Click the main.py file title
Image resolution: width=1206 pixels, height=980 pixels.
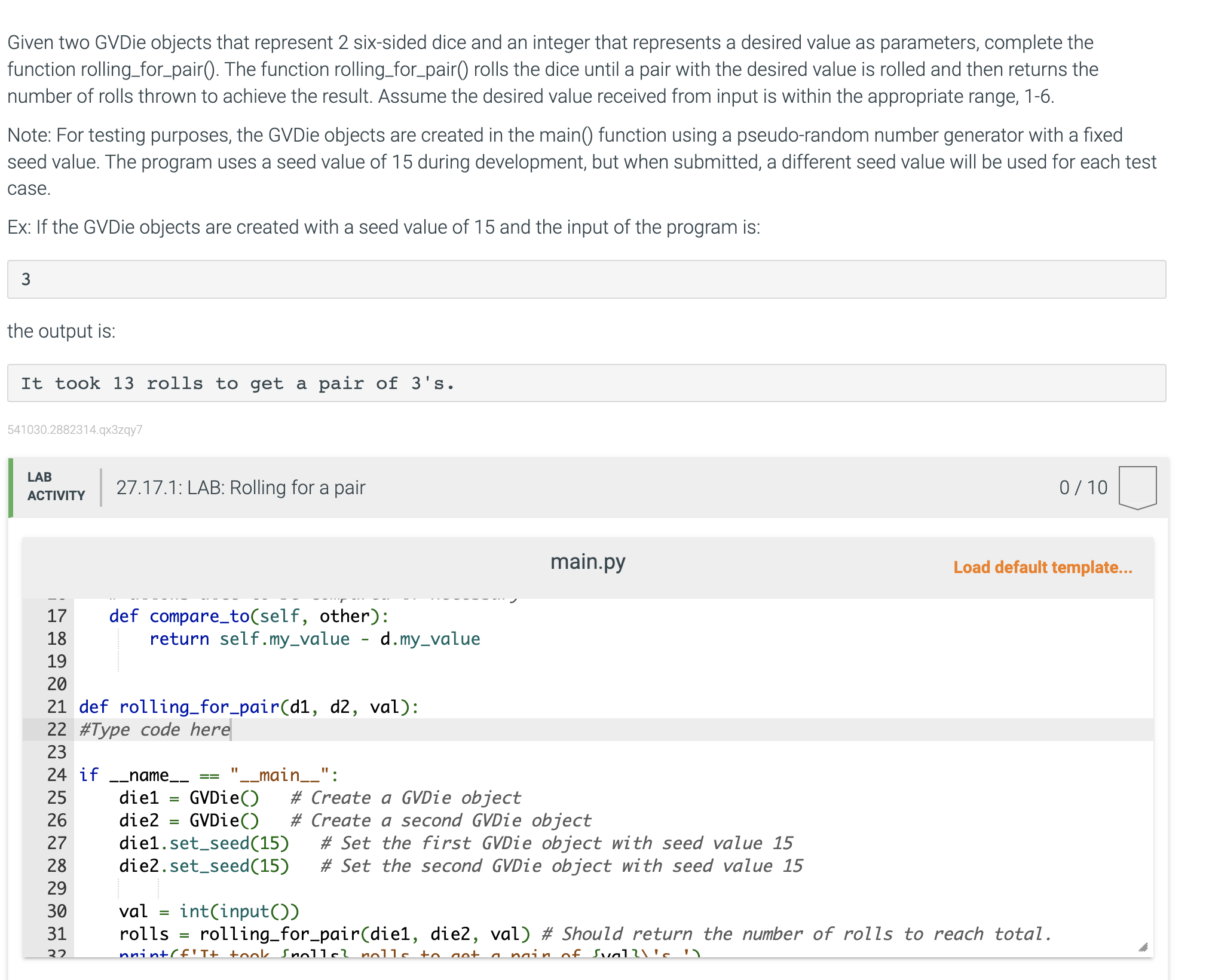tap(587, 562)
